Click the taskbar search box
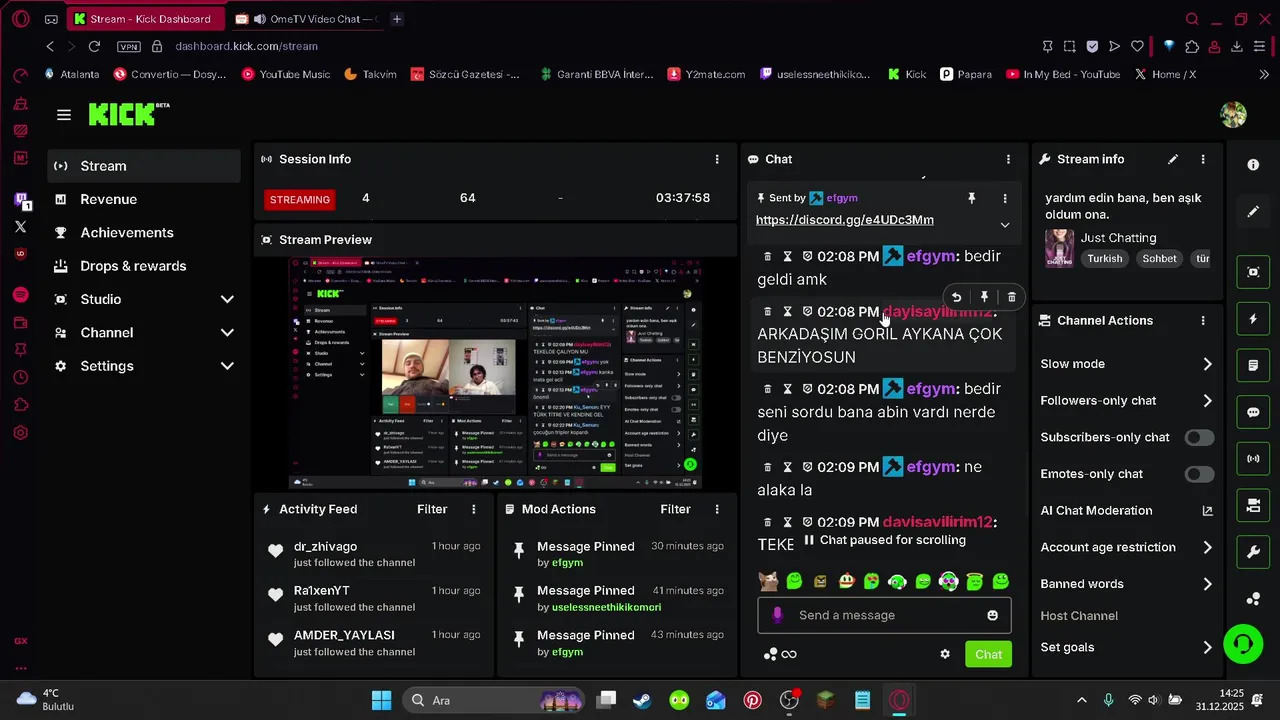Viewport: 1280px width, 720px height. 492,700
